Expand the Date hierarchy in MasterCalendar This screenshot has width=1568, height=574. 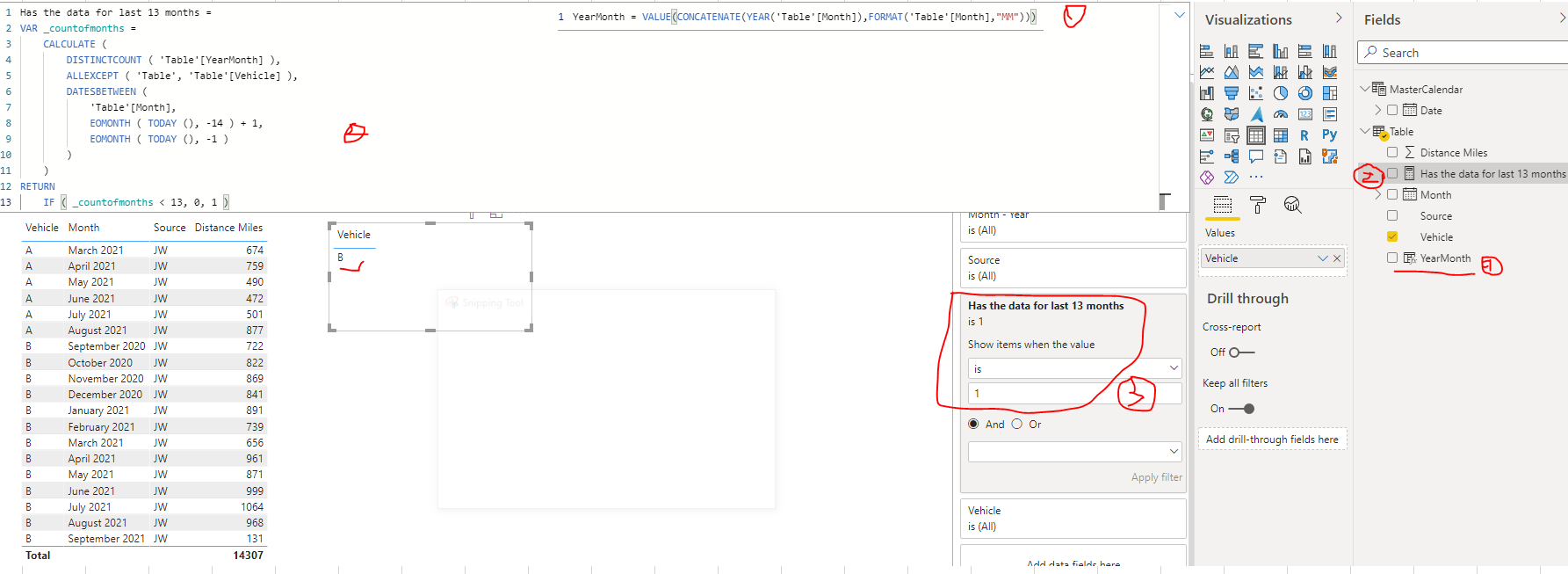pyautogui.click(x=1378, y=110)
